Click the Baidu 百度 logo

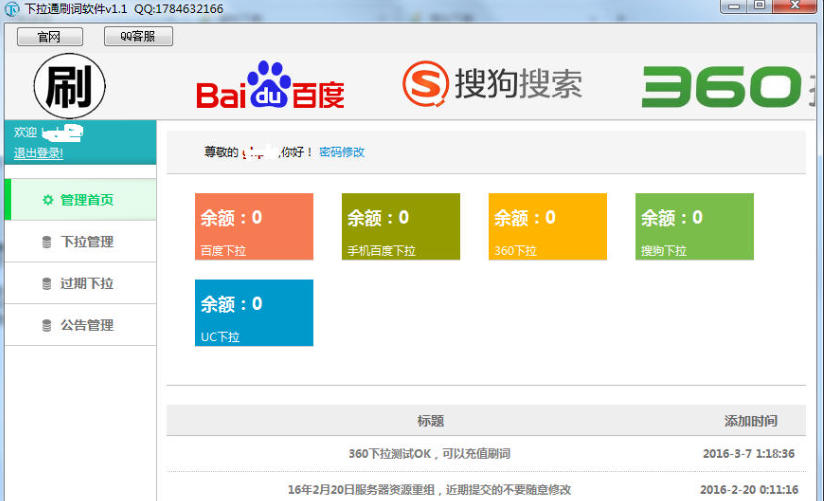pyautogui.click(x=270, y=85)
